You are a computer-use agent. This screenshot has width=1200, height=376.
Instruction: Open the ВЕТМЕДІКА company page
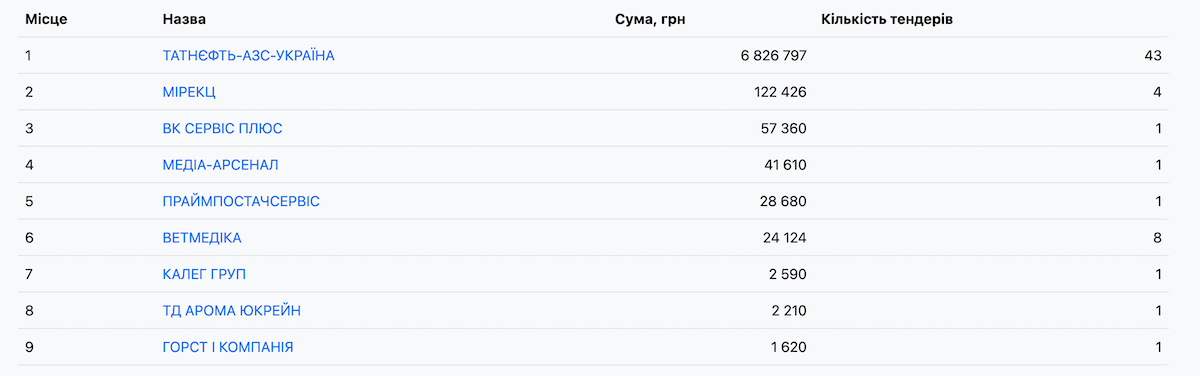click(x=202, y=238)
